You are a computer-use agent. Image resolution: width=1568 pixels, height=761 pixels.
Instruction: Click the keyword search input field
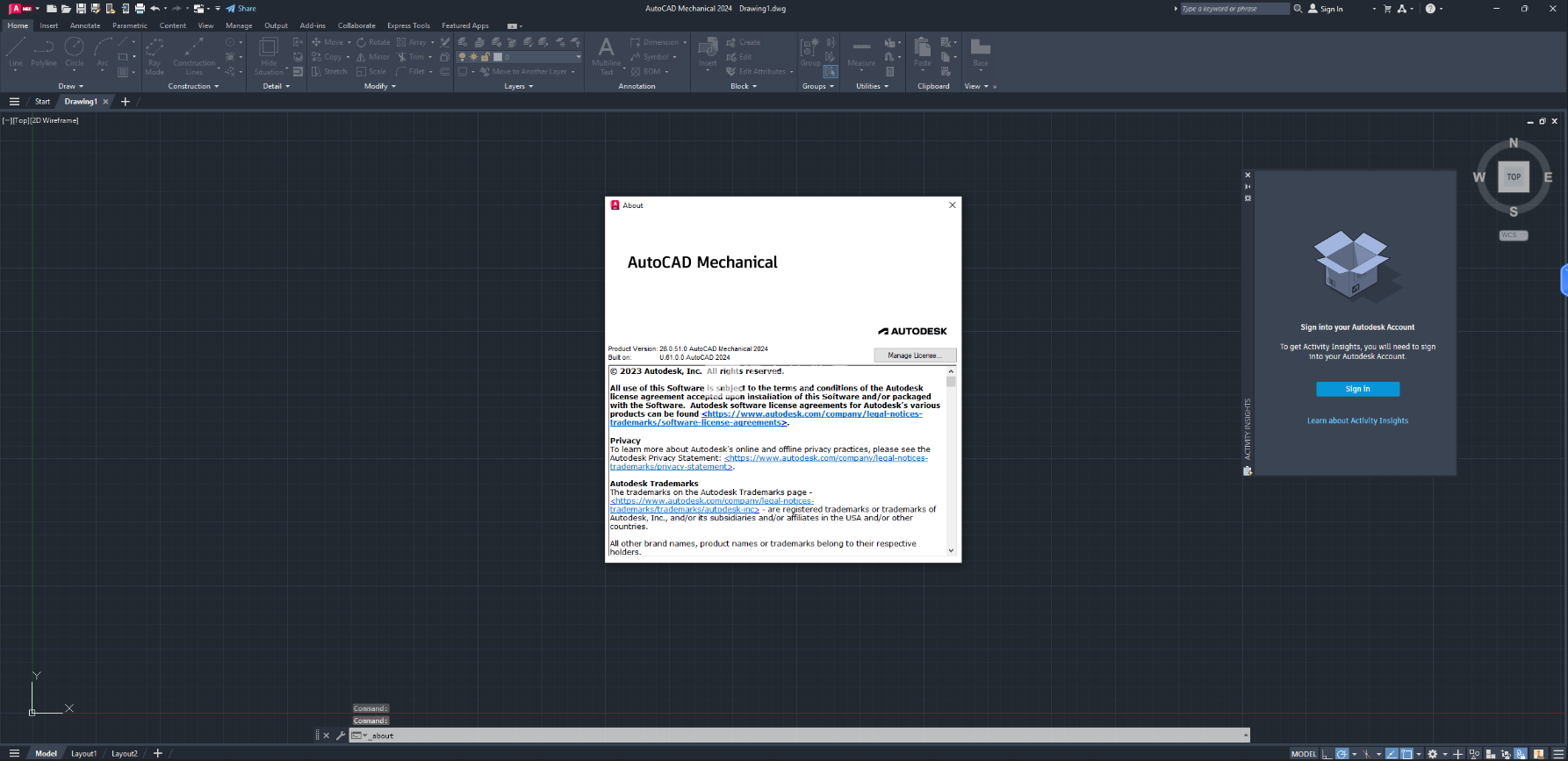pos(1234,9)
